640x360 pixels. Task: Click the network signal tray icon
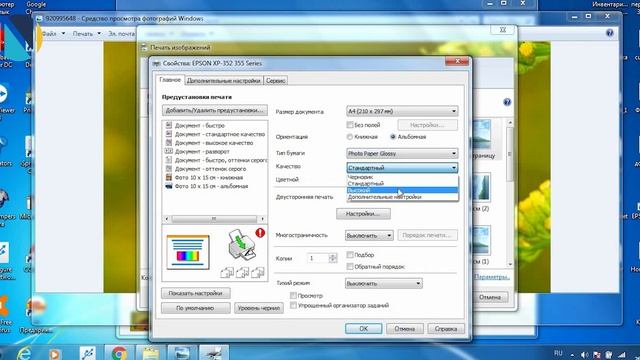621,355
